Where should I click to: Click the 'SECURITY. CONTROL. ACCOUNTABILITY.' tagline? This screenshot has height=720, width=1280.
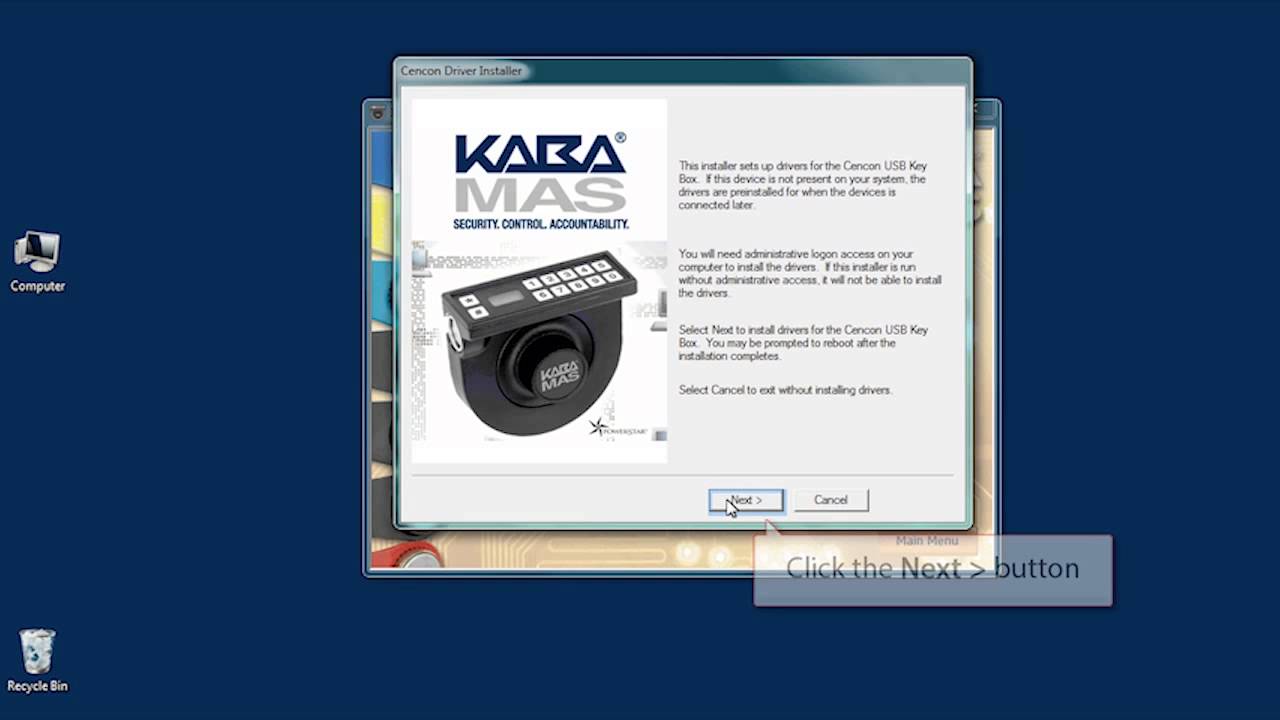(x=541, y=224)
